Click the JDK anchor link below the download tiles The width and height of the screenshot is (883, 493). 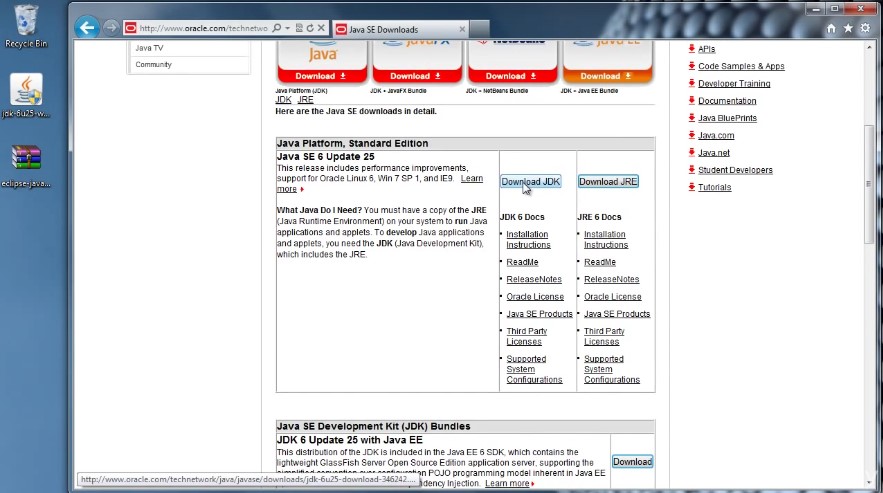coord(283,99)
